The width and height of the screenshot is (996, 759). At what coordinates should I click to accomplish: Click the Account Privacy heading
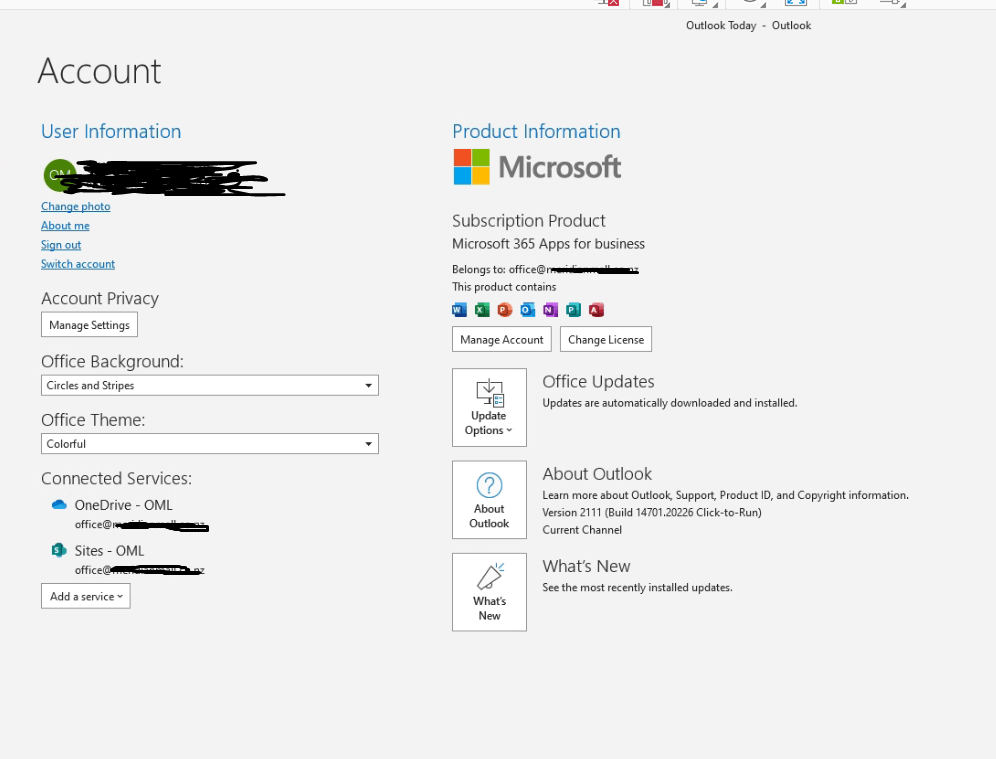click(x=100, y=299)
